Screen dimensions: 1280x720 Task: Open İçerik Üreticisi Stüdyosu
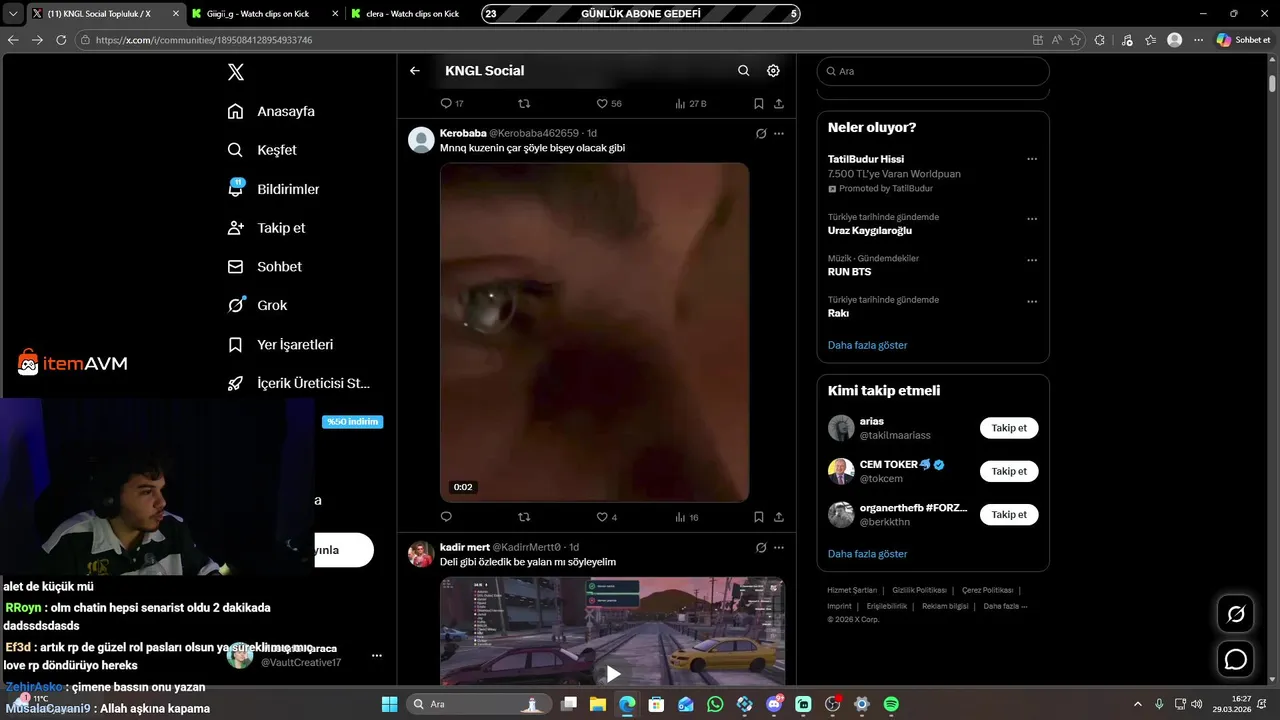click(x=299, y=383)
